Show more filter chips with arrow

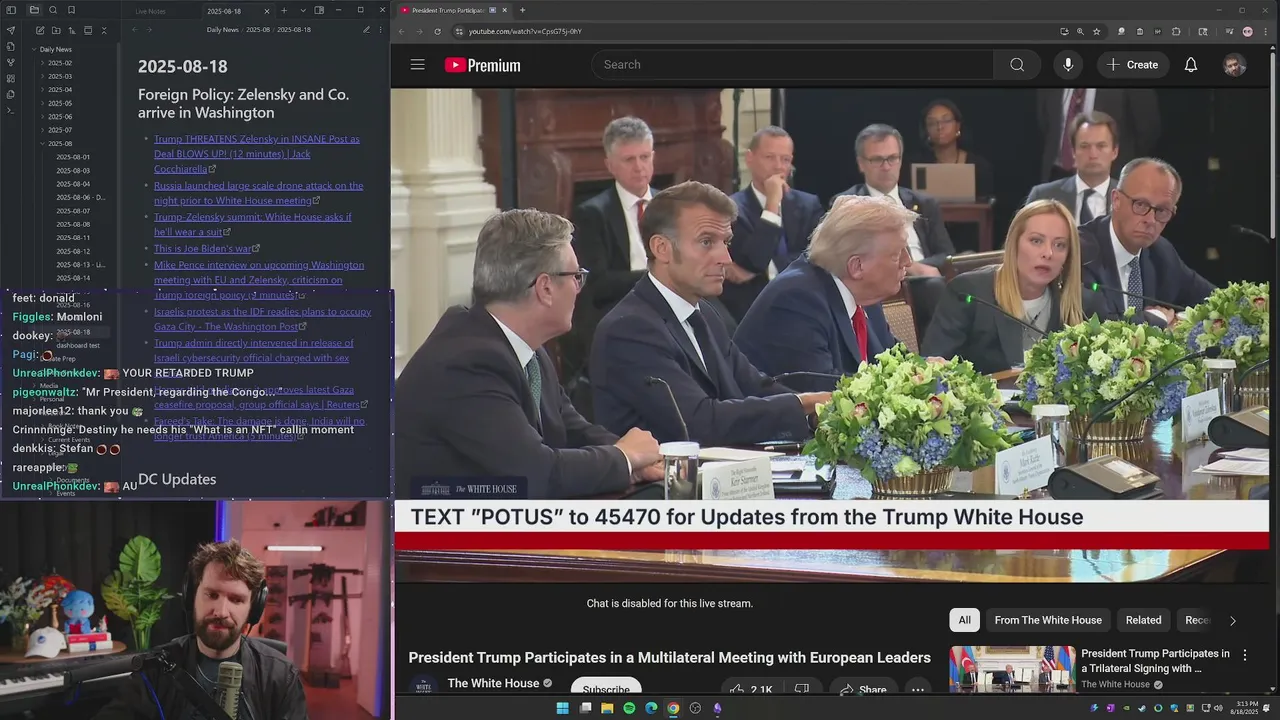1232,620
